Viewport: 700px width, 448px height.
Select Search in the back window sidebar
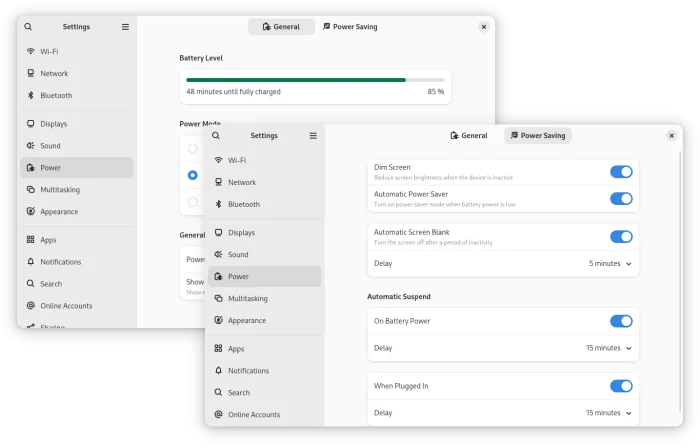(x=77, y=283)
